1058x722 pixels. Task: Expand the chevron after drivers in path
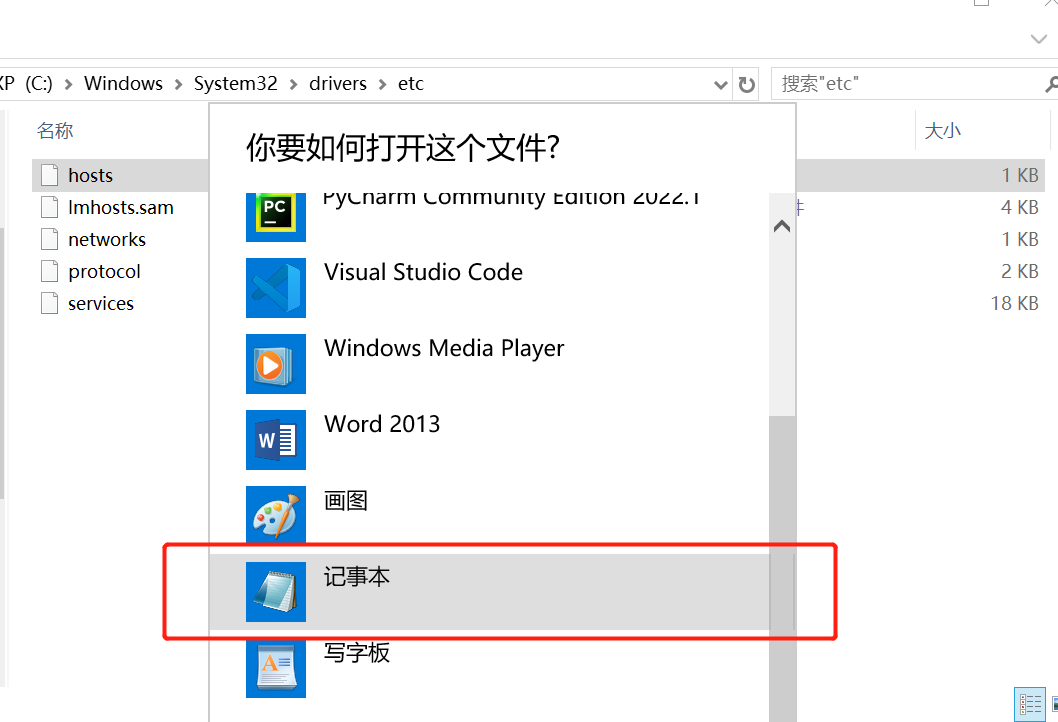pos(383,84)
